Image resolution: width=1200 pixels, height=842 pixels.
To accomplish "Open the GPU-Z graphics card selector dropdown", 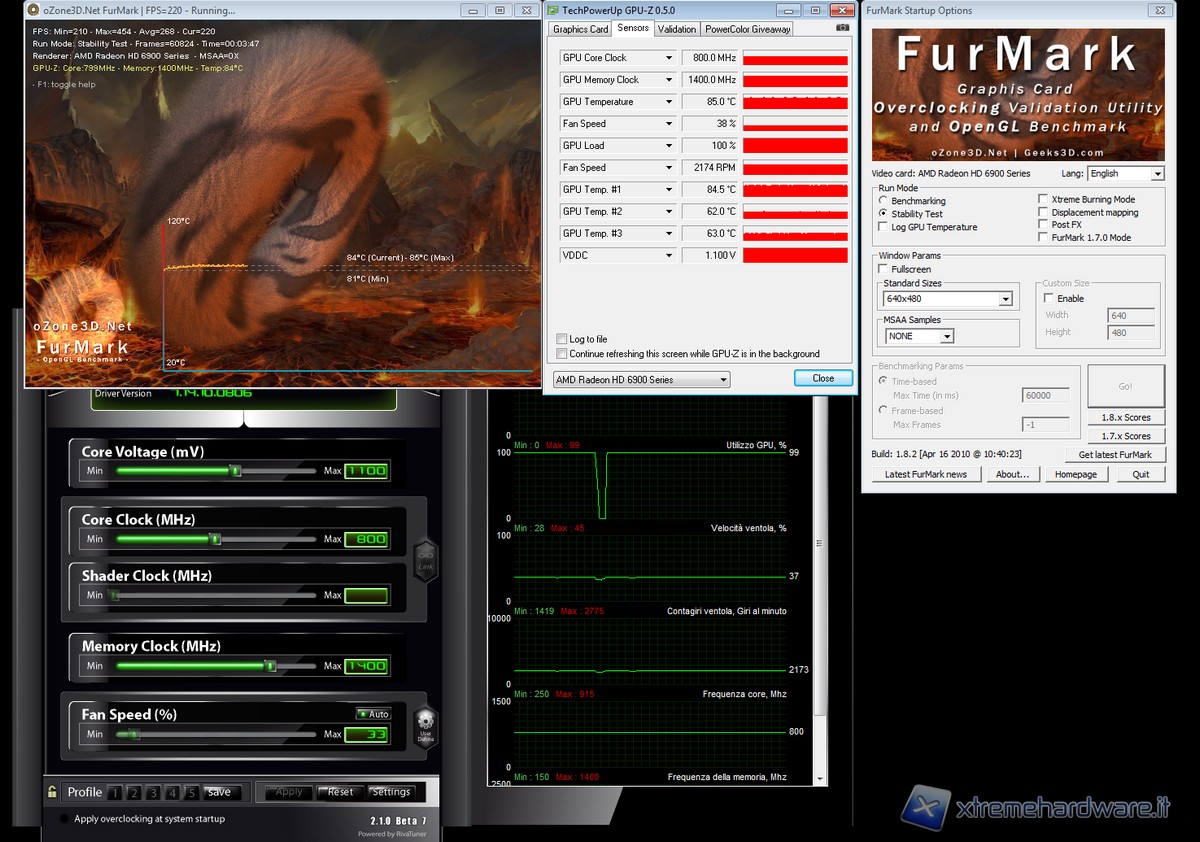I will click(642, 380).
